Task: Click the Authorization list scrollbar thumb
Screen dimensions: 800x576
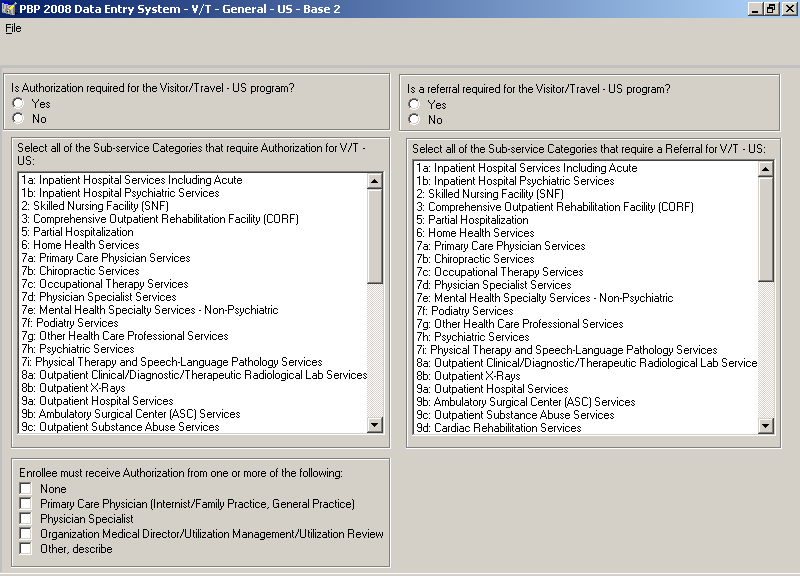Action: point(374,236)
